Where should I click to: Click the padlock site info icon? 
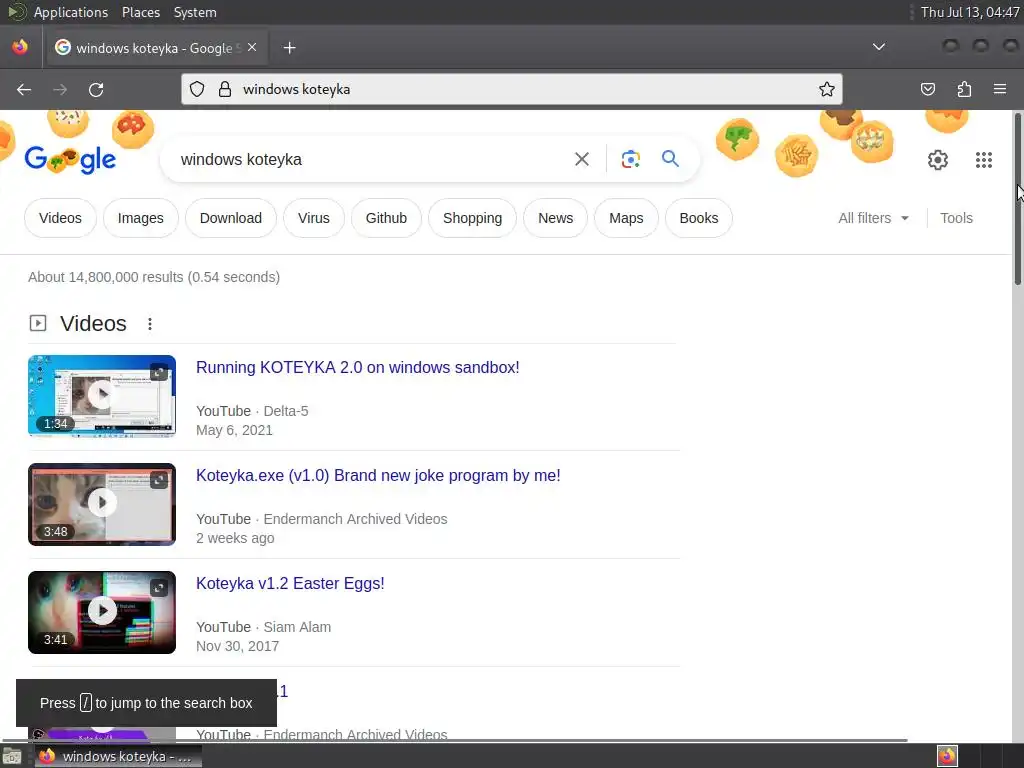coord(225,89)
